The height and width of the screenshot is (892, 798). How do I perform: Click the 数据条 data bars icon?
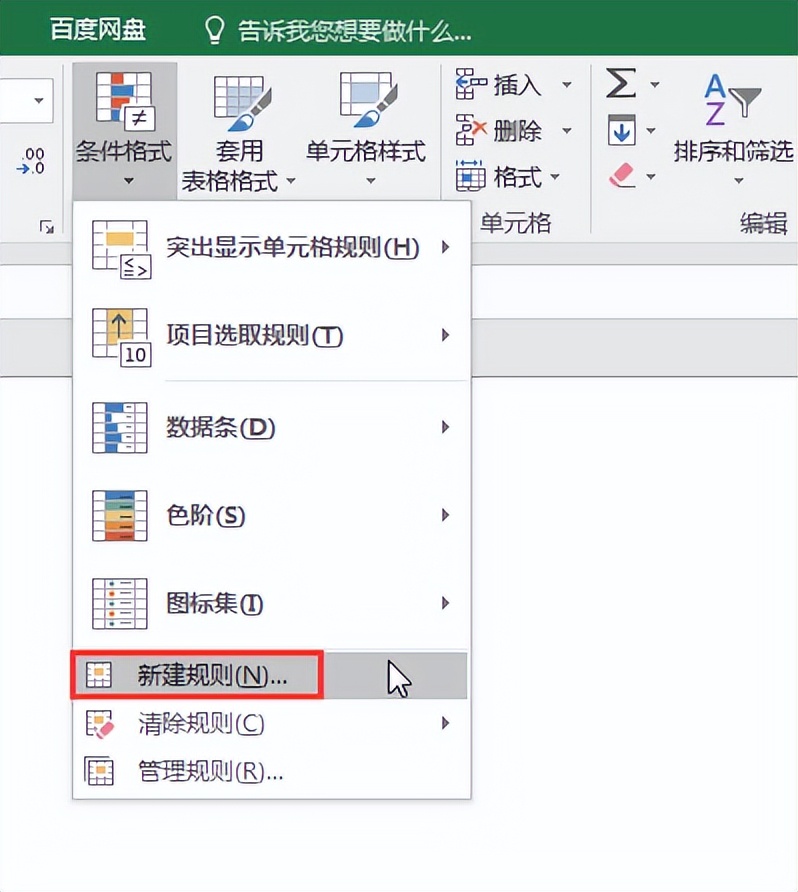tap(120, 428)
